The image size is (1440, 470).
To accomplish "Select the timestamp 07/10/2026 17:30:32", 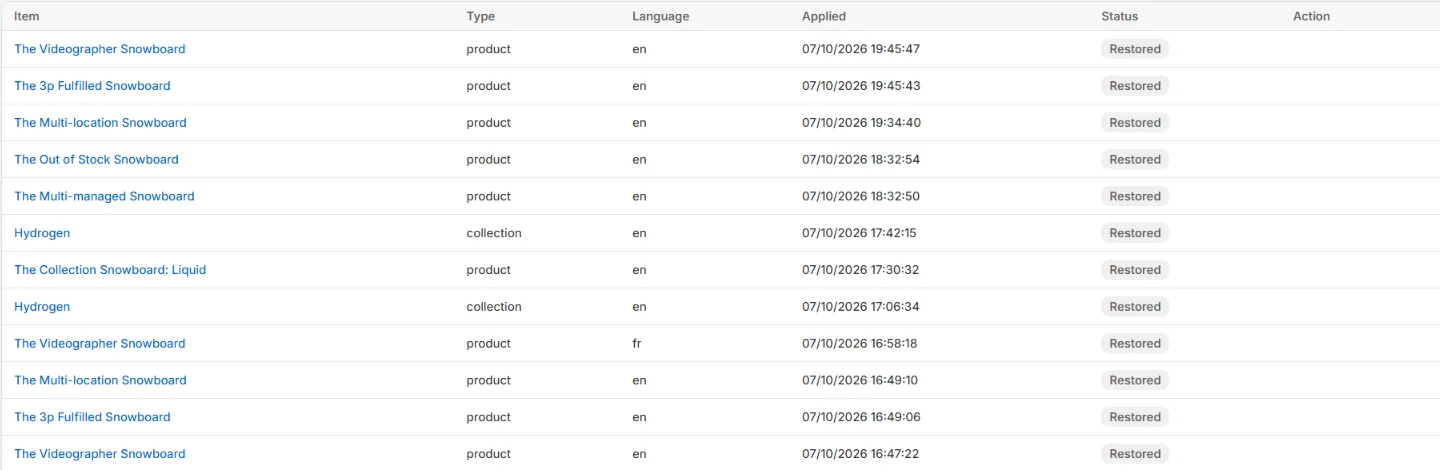I will click(861, 270).
